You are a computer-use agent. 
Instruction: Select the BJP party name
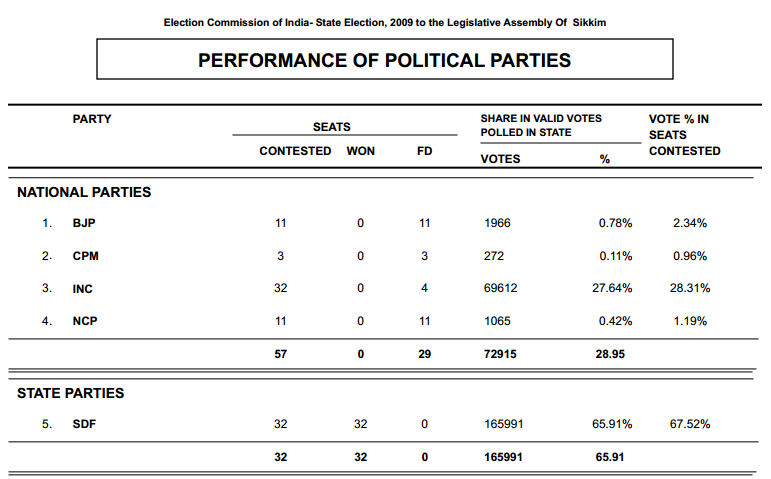pos(84,223)
